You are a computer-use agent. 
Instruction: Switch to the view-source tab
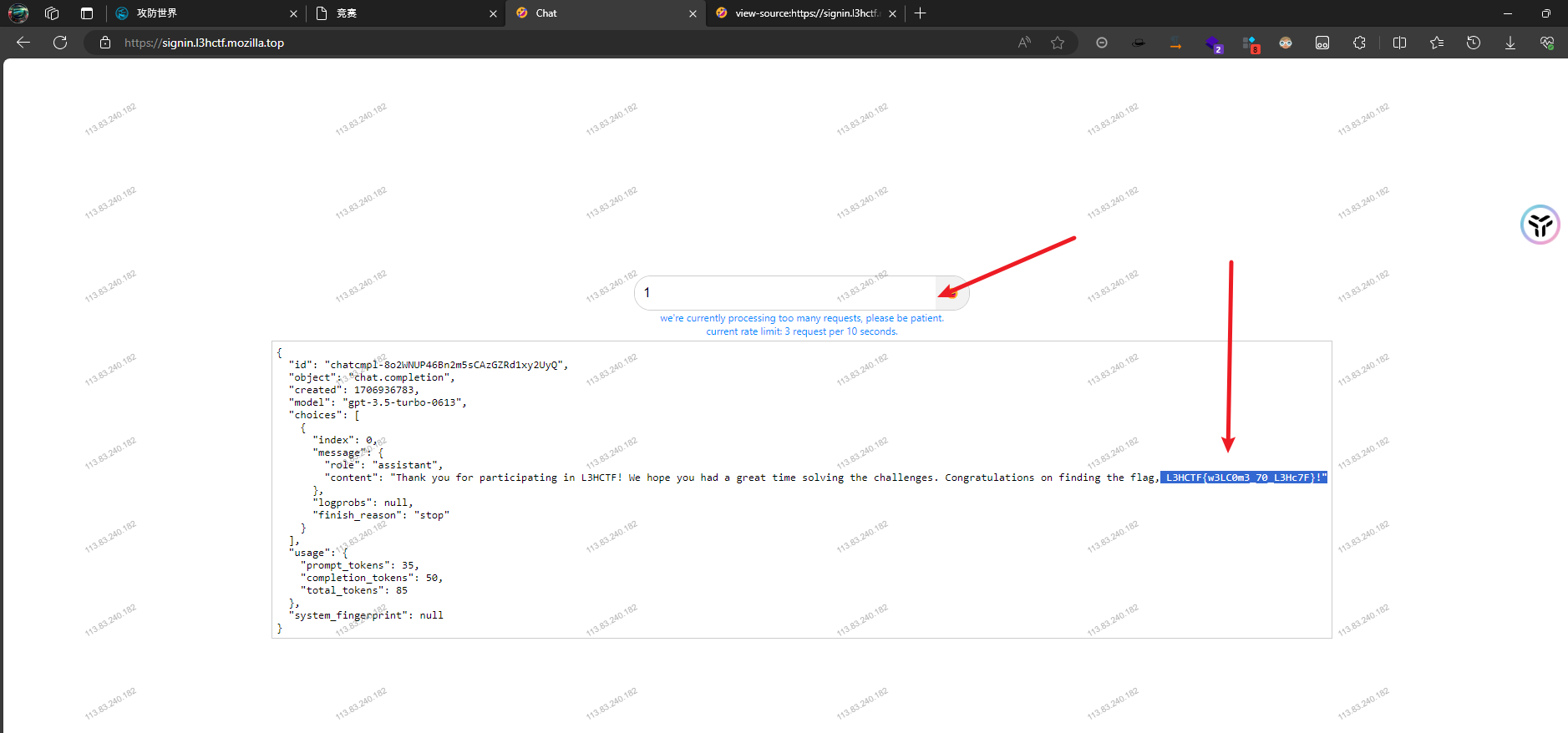click(805, 13)
